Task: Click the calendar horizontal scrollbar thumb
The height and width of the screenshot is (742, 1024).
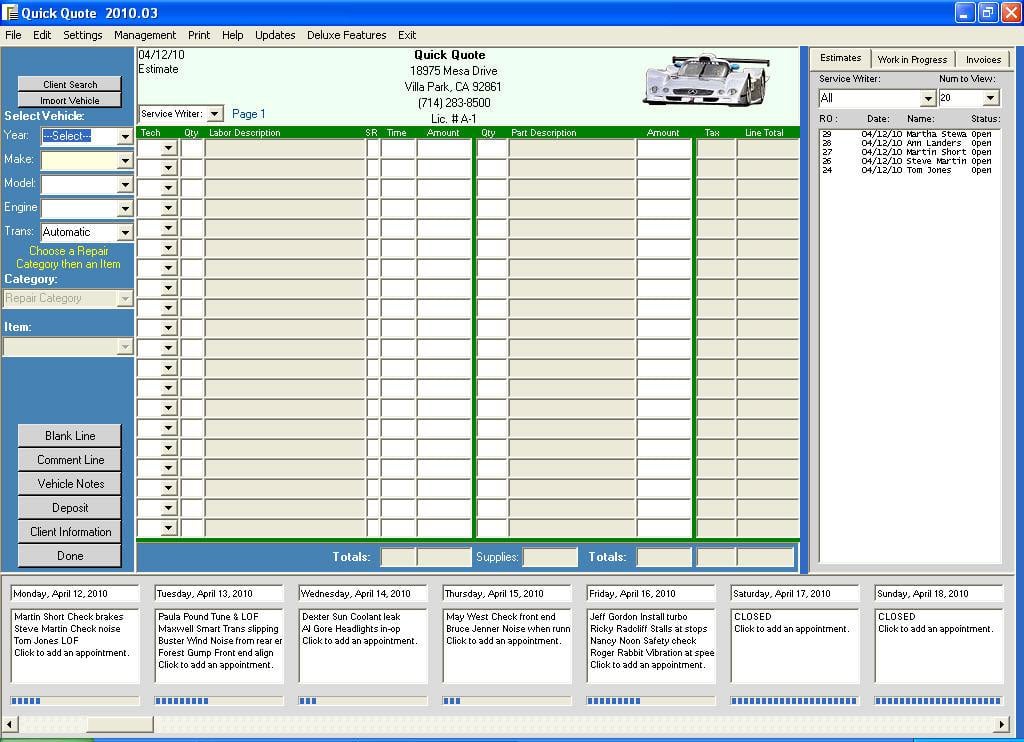Action: [x=120, y=724]
